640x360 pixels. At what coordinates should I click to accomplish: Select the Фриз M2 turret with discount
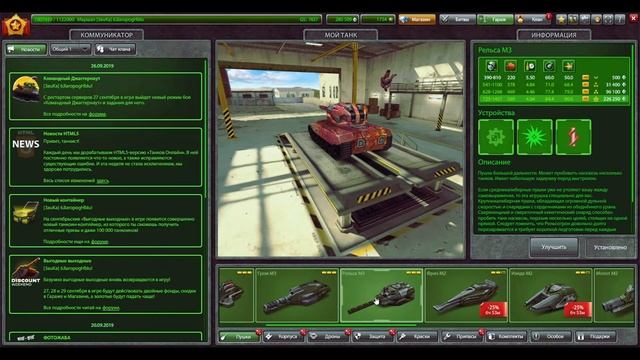click(x=466, y=296)
